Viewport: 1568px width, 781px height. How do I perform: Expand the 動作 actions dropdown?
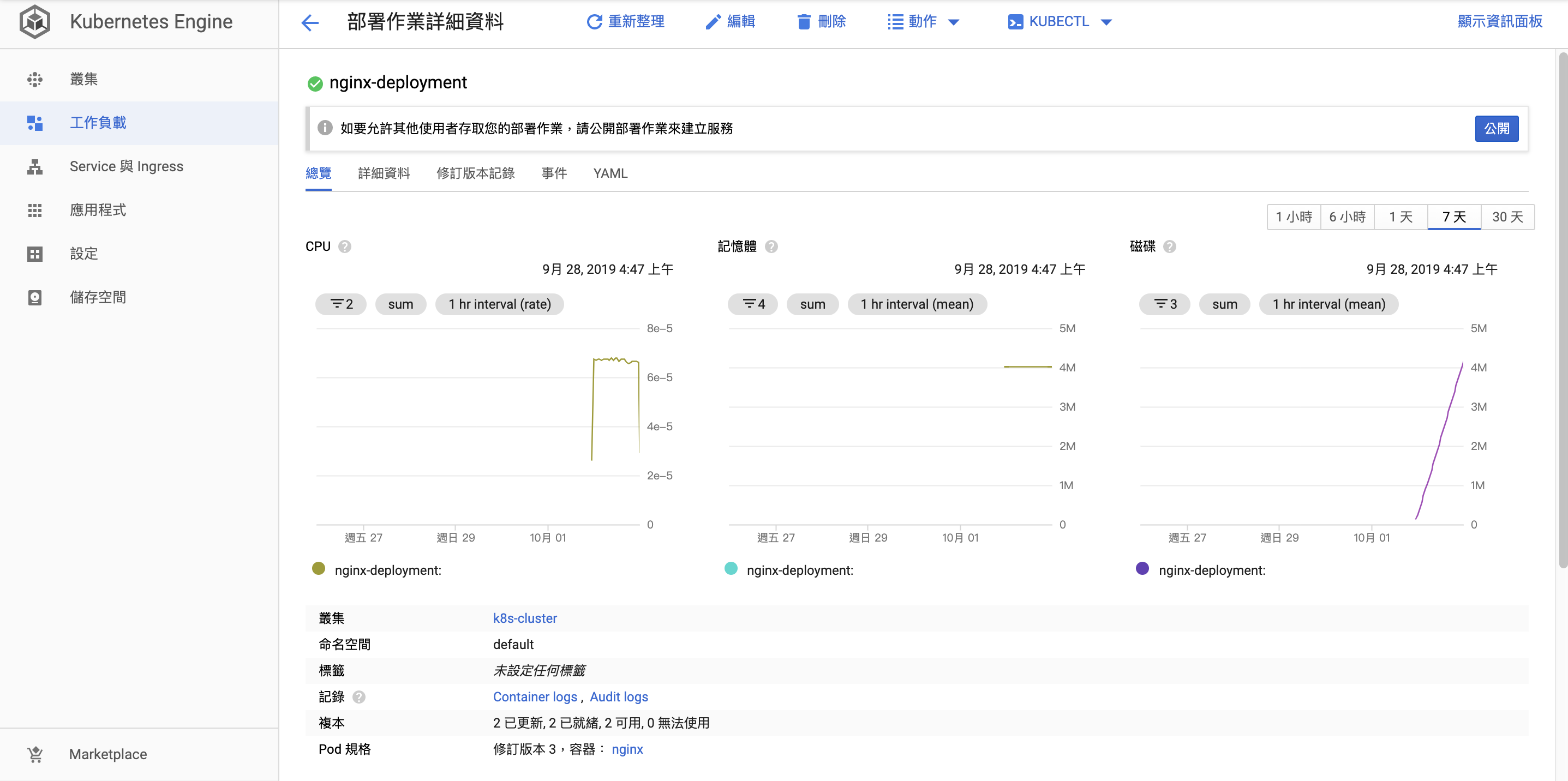pyautogui.click(x=923, y=22)
